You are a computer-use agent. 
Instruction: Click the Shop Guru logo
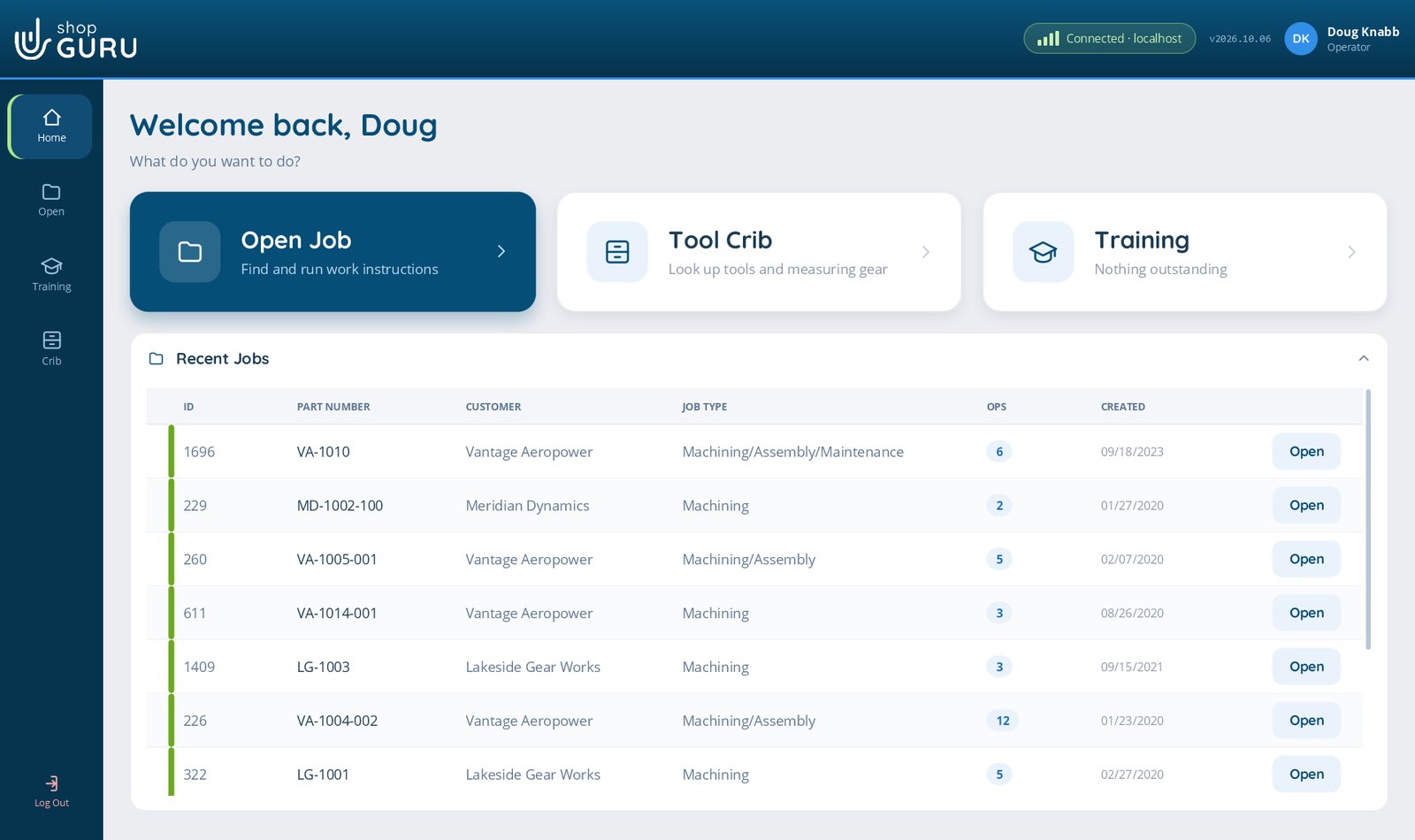click(76, 39)
